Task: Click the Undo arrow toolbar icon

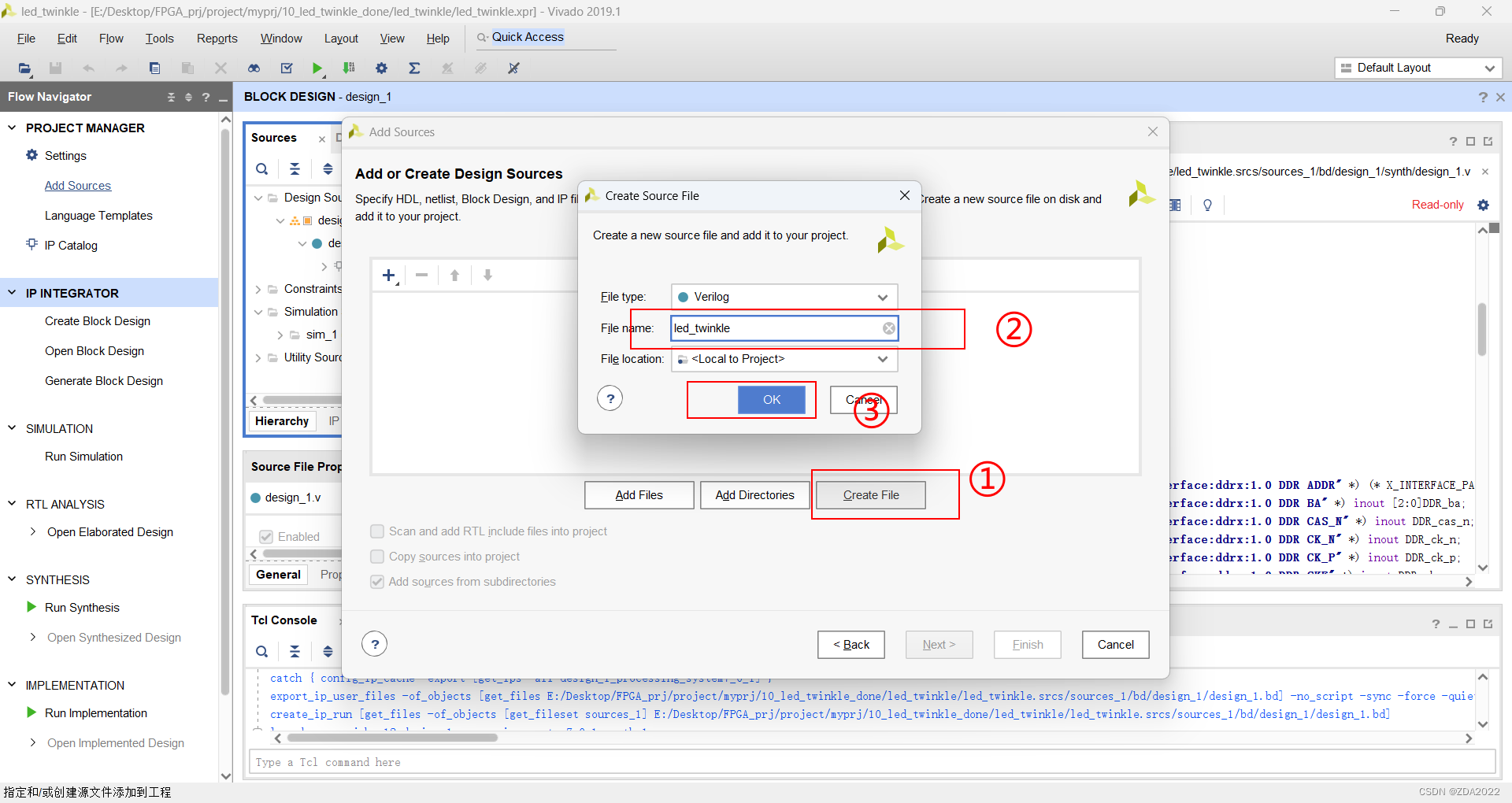Action: [88, 68]
